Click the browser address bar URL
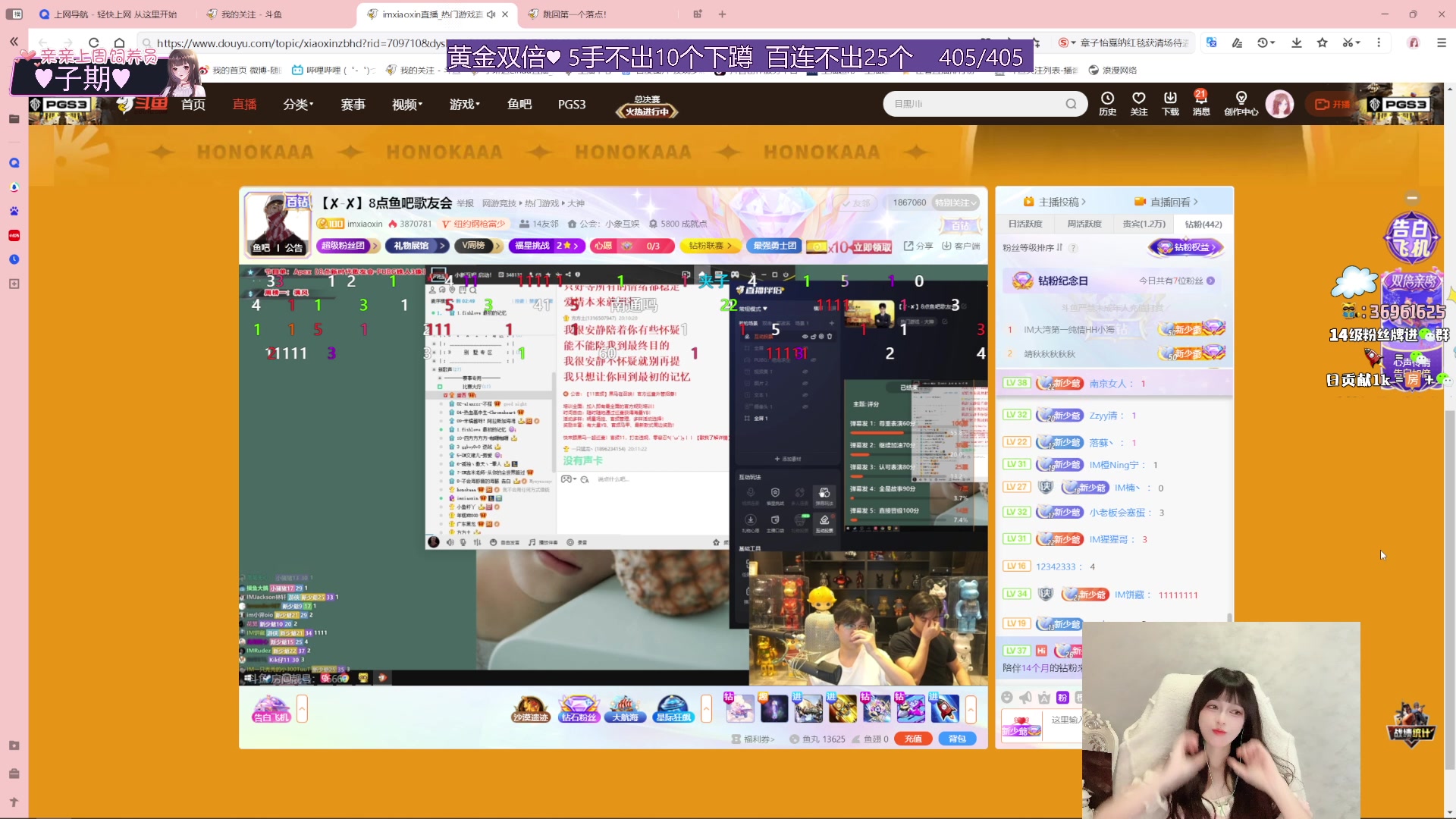Image resolution: width=1456 pixels, height=819 pixels. point(301,43)
